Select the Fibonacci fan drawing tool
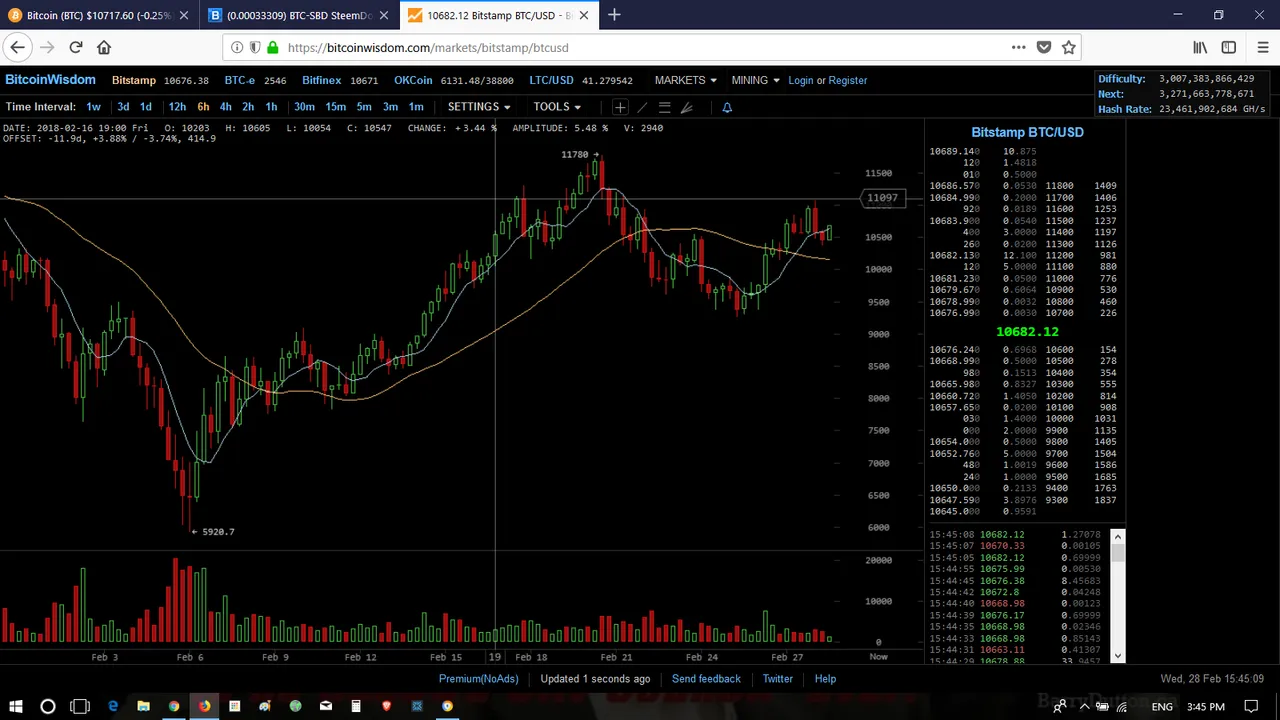The image size is (1280, 720). pyautogui.click(x=687, y=107)
